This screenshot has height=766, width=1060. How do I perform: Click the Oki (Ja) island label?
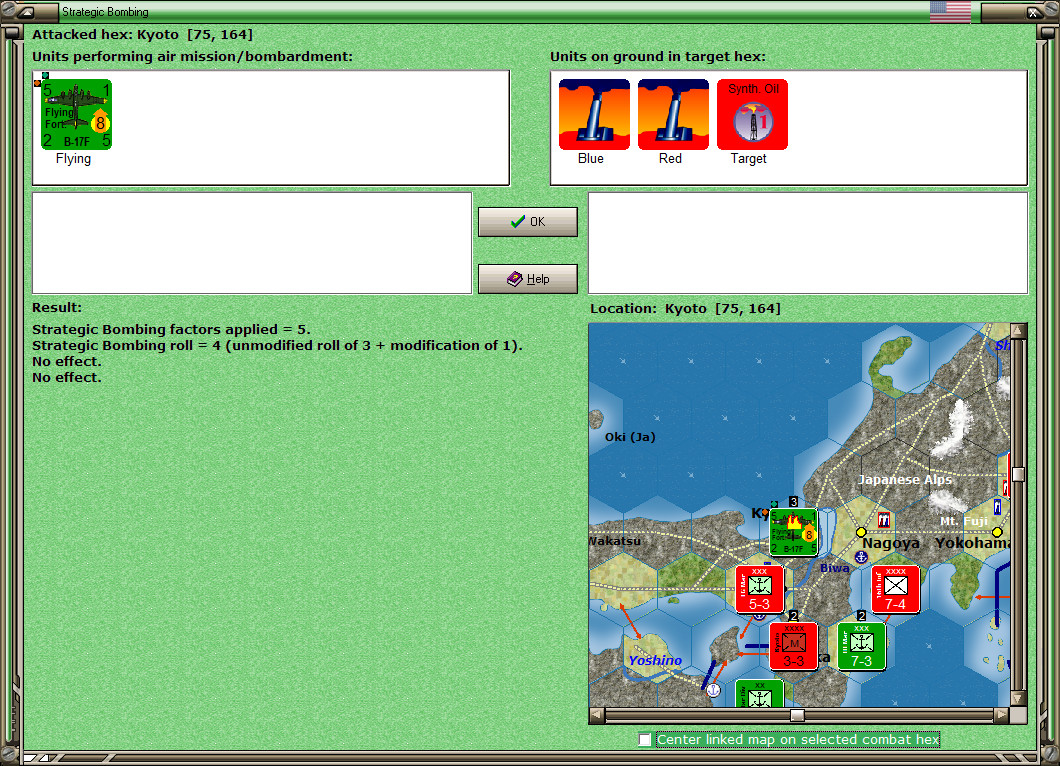630,437
